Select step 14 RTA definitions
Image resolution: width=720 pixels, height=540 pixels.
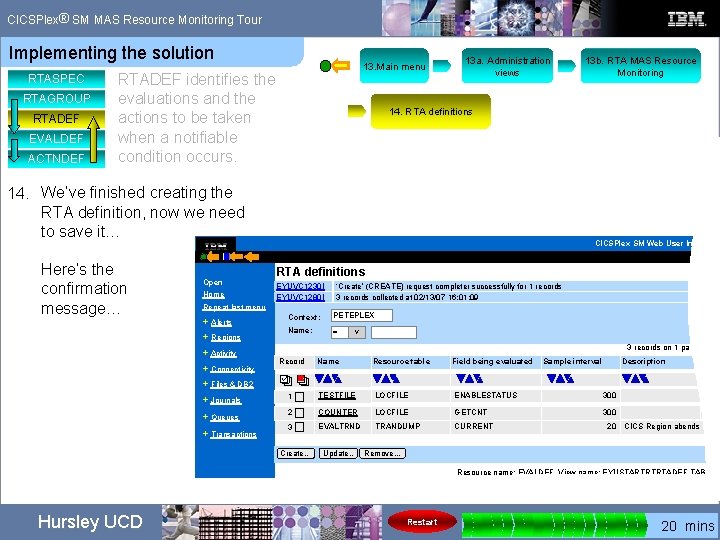(x=431, y=111)
